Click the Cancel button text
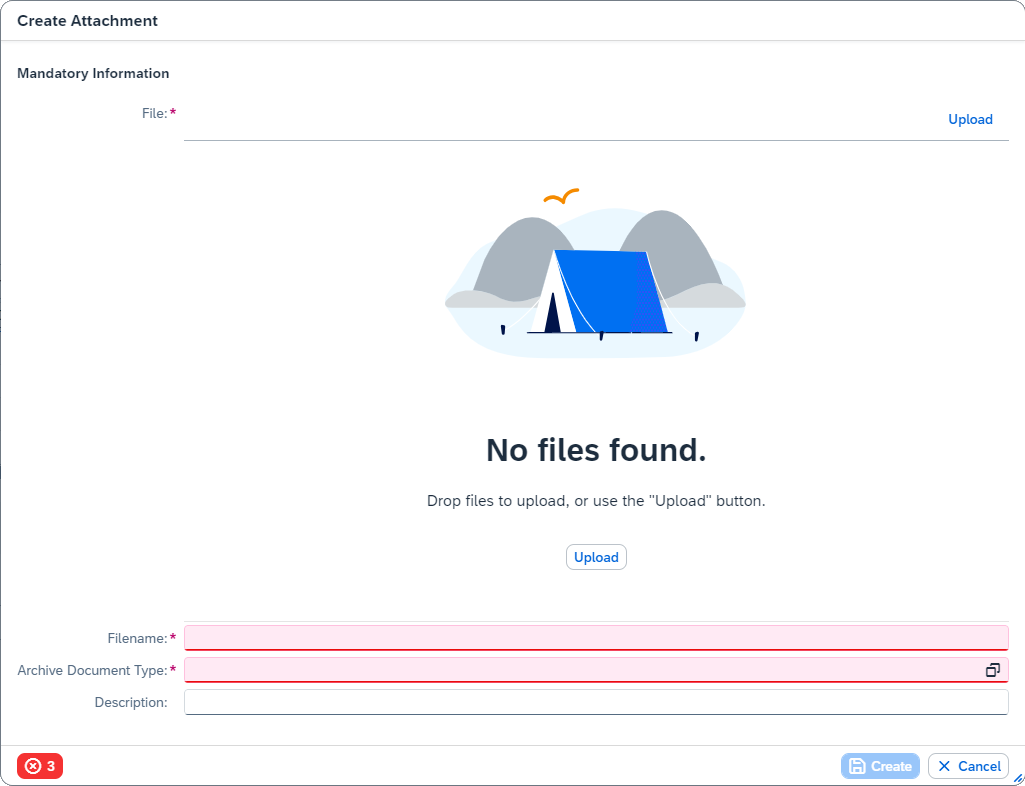Image resolution: width=1025 pixels, height=786 pixels. 979,766
